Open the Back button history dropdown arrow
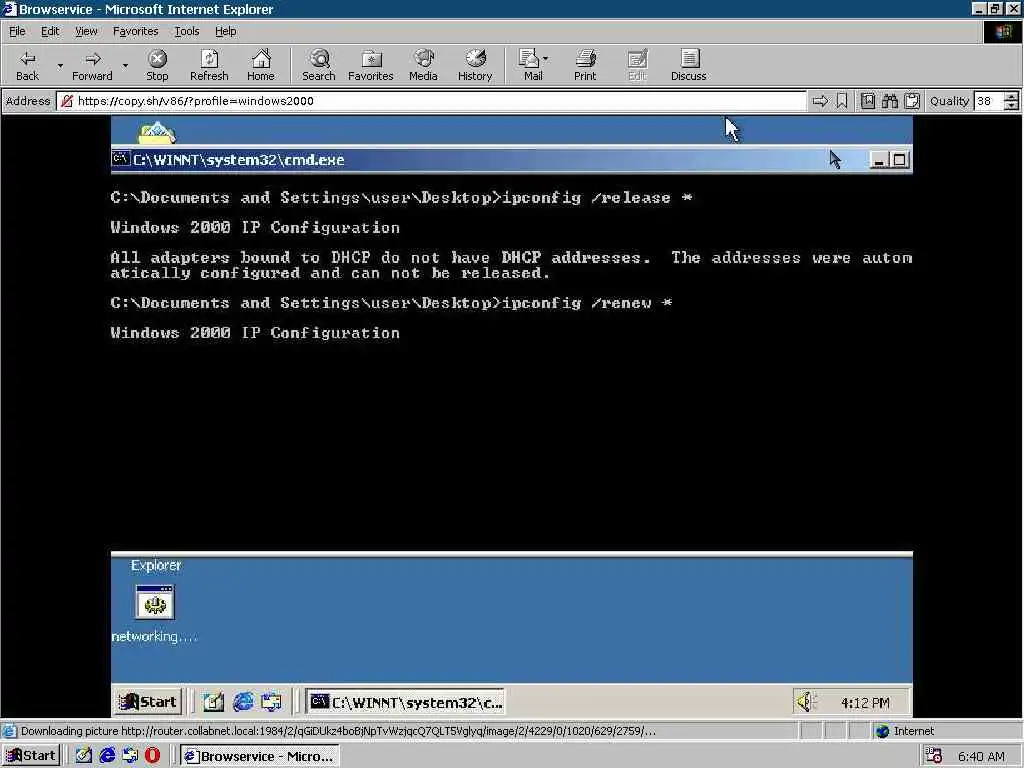Viewport: 1024px width, 768px height. point(60,65)
